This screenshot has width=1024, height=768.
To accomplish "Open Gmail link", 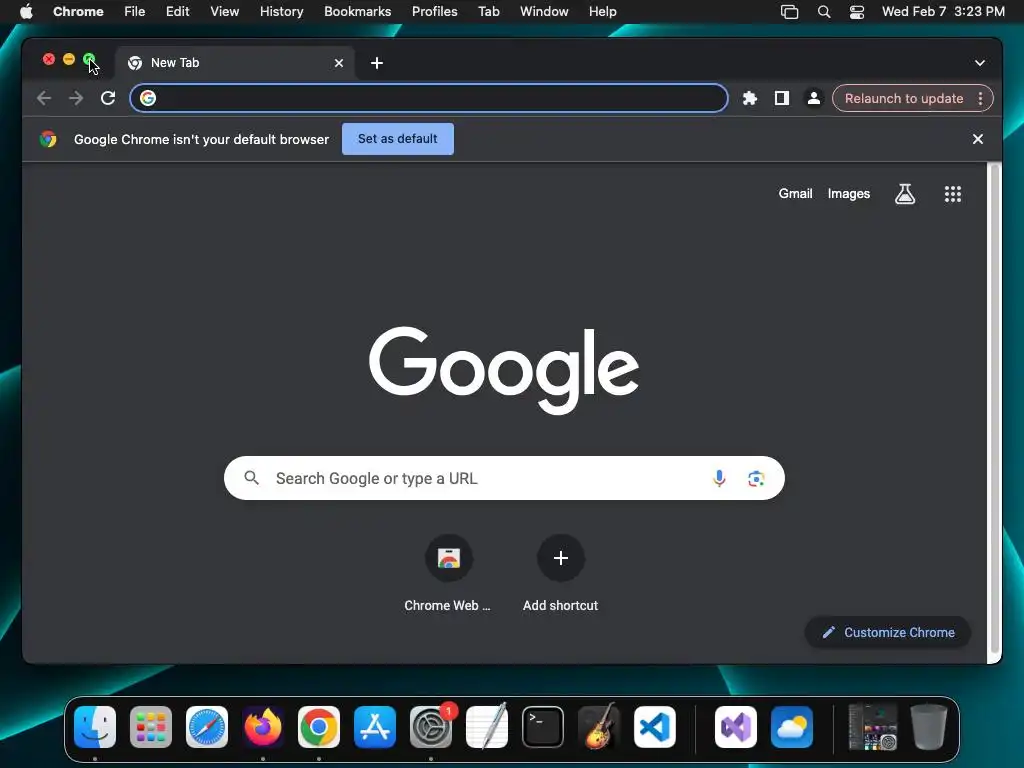I will tap(795, 194).
